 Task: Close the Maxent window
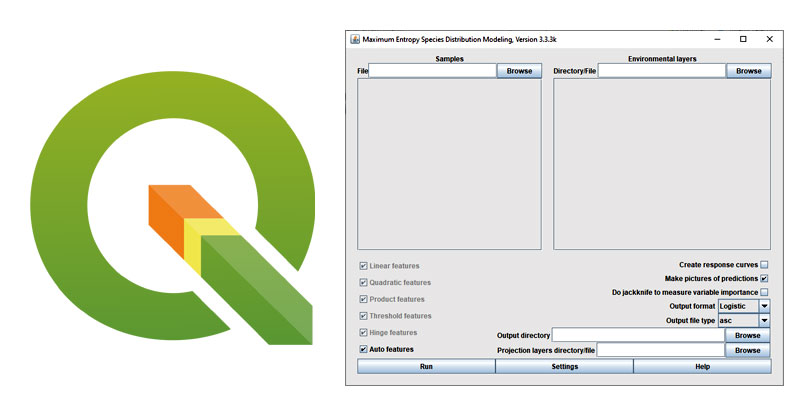coord(769,39)
